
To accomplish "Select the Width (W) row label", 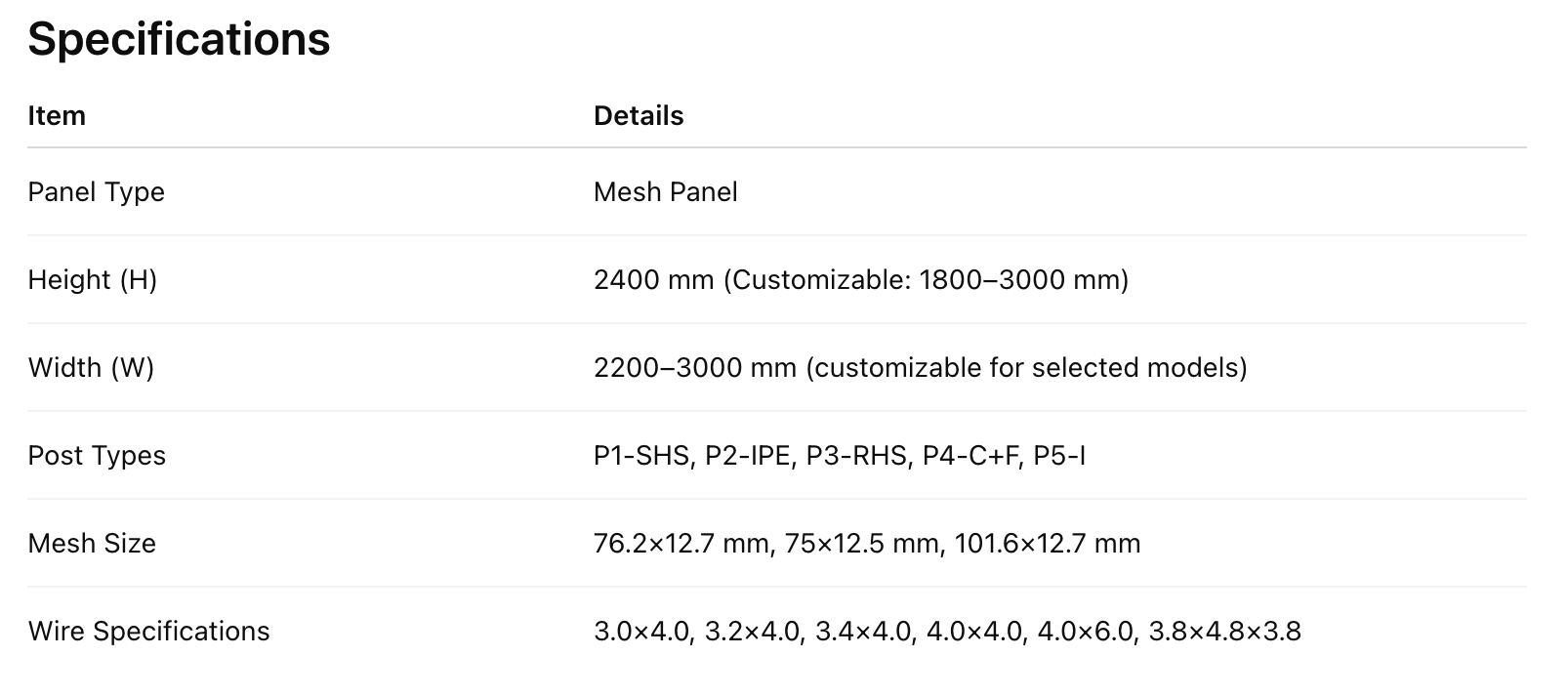I will click(x=91, y=368).
